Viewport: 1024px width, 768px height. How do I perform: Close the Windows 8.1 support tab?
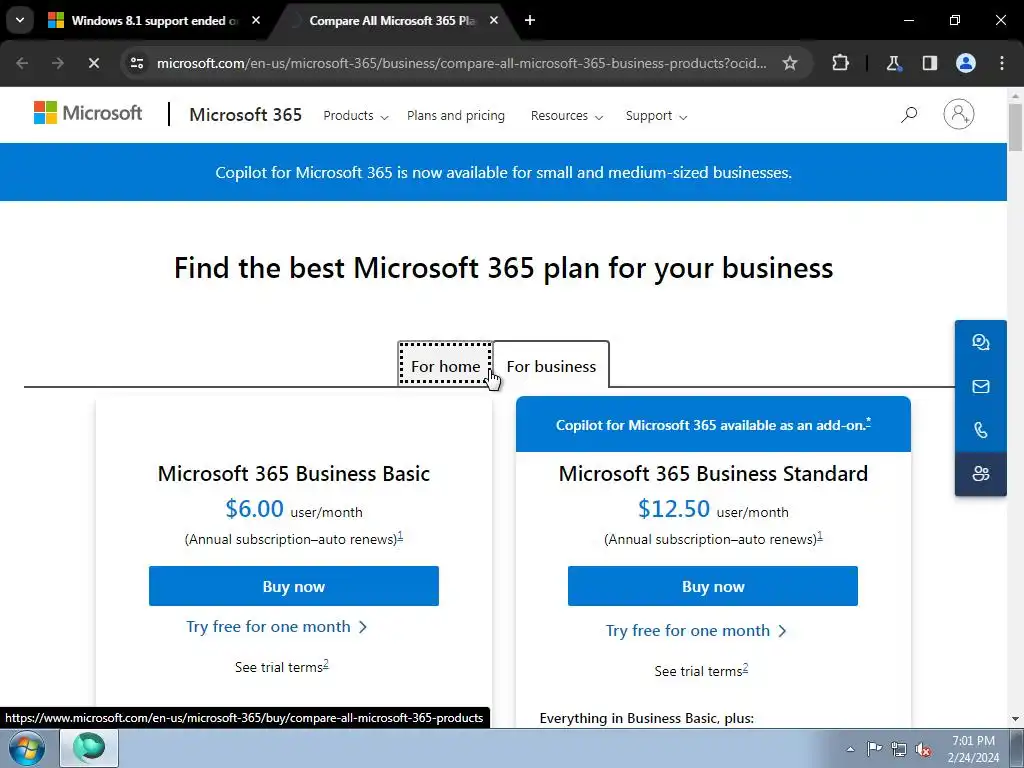tap(256, 20)
